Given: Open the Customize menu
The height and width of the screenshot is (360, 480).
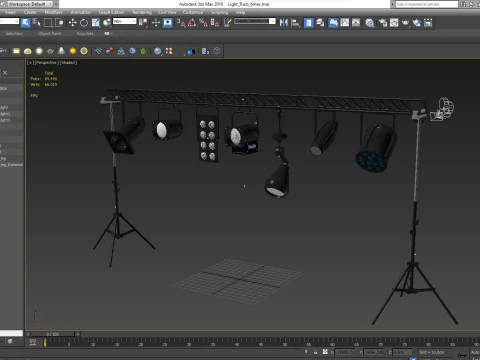Looking at the screenshot, I should 193,12.
